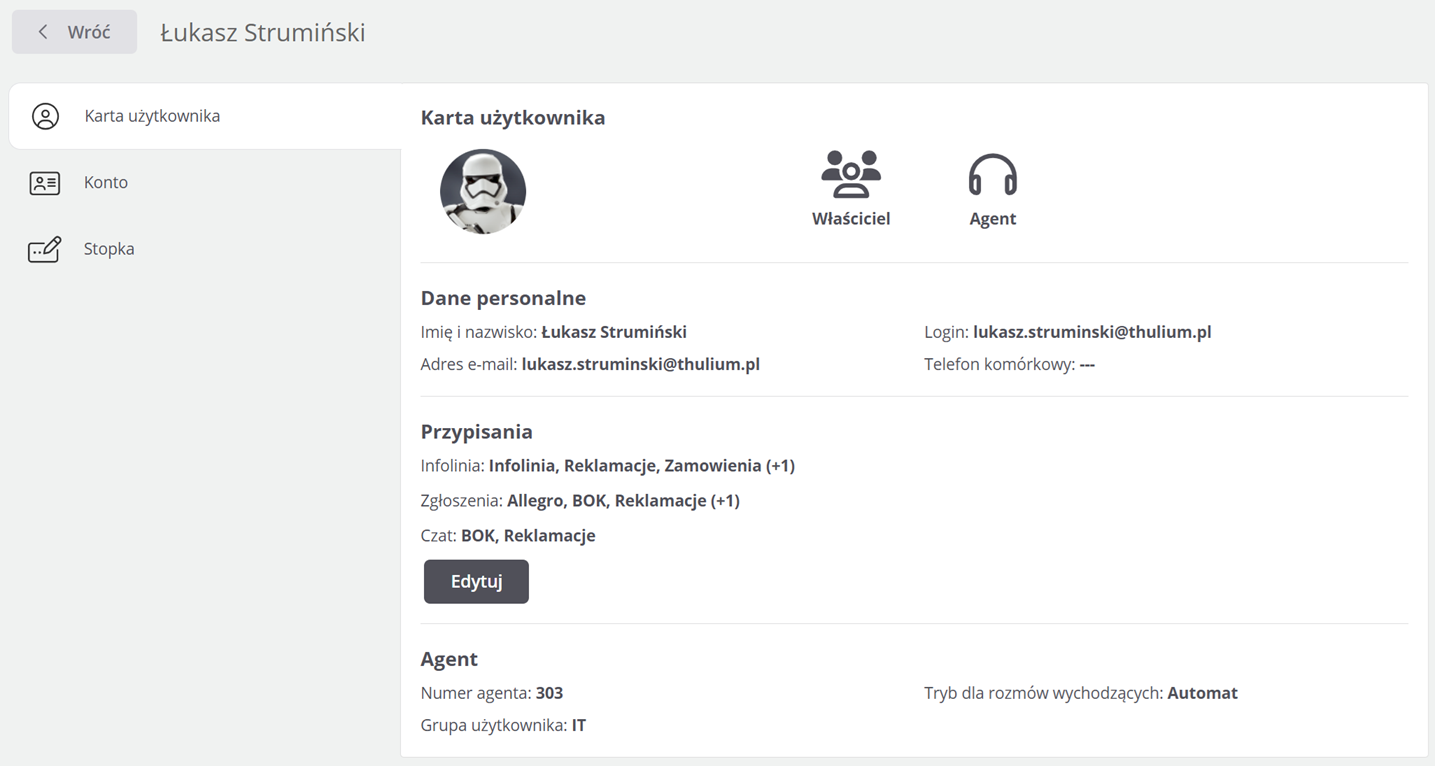Click the login lukasz.struminski@thulium.pl value

pos(1092,332)
